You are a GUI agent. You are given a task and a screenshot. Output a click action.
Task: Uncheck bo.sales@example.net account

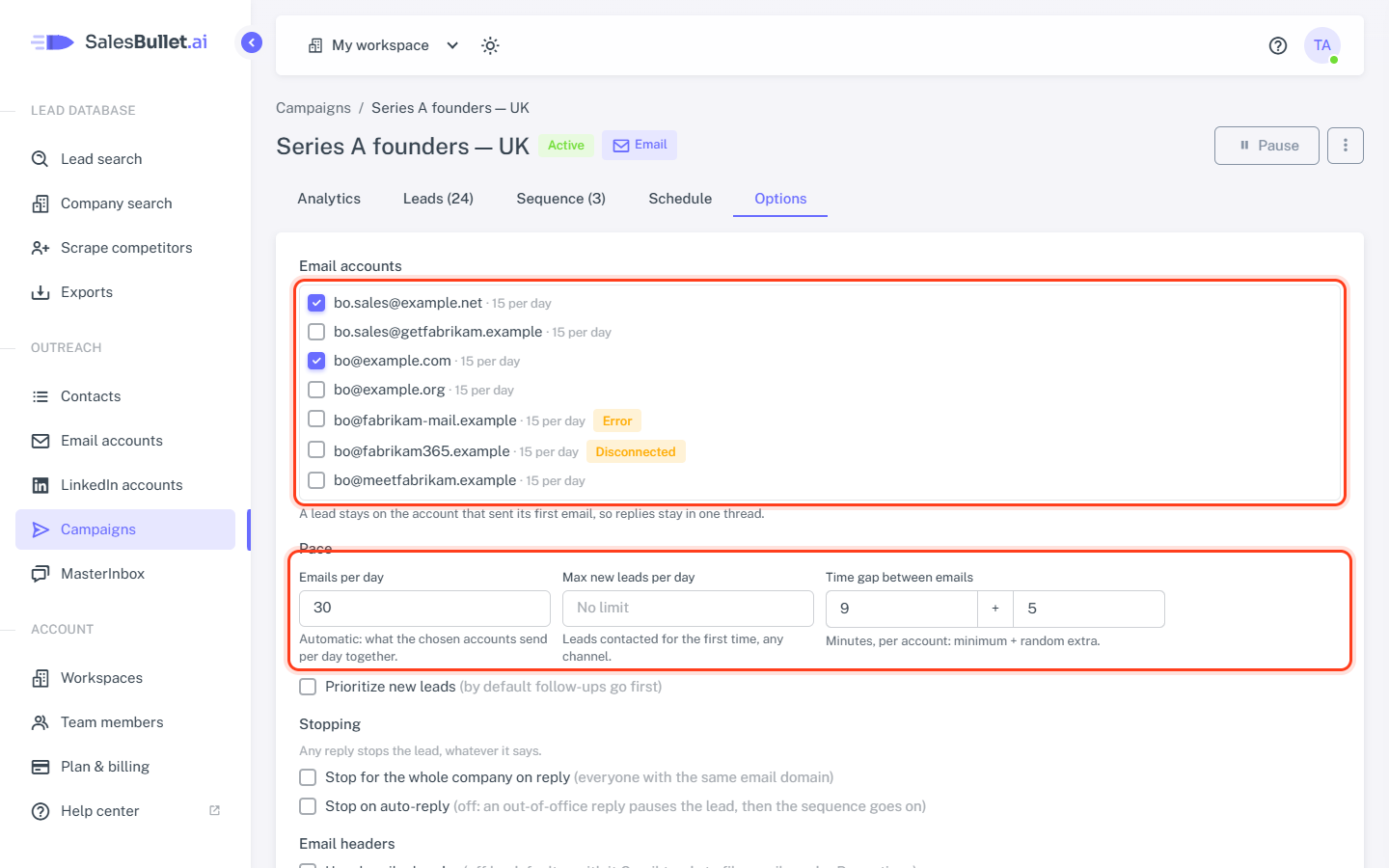coord(316,303)
